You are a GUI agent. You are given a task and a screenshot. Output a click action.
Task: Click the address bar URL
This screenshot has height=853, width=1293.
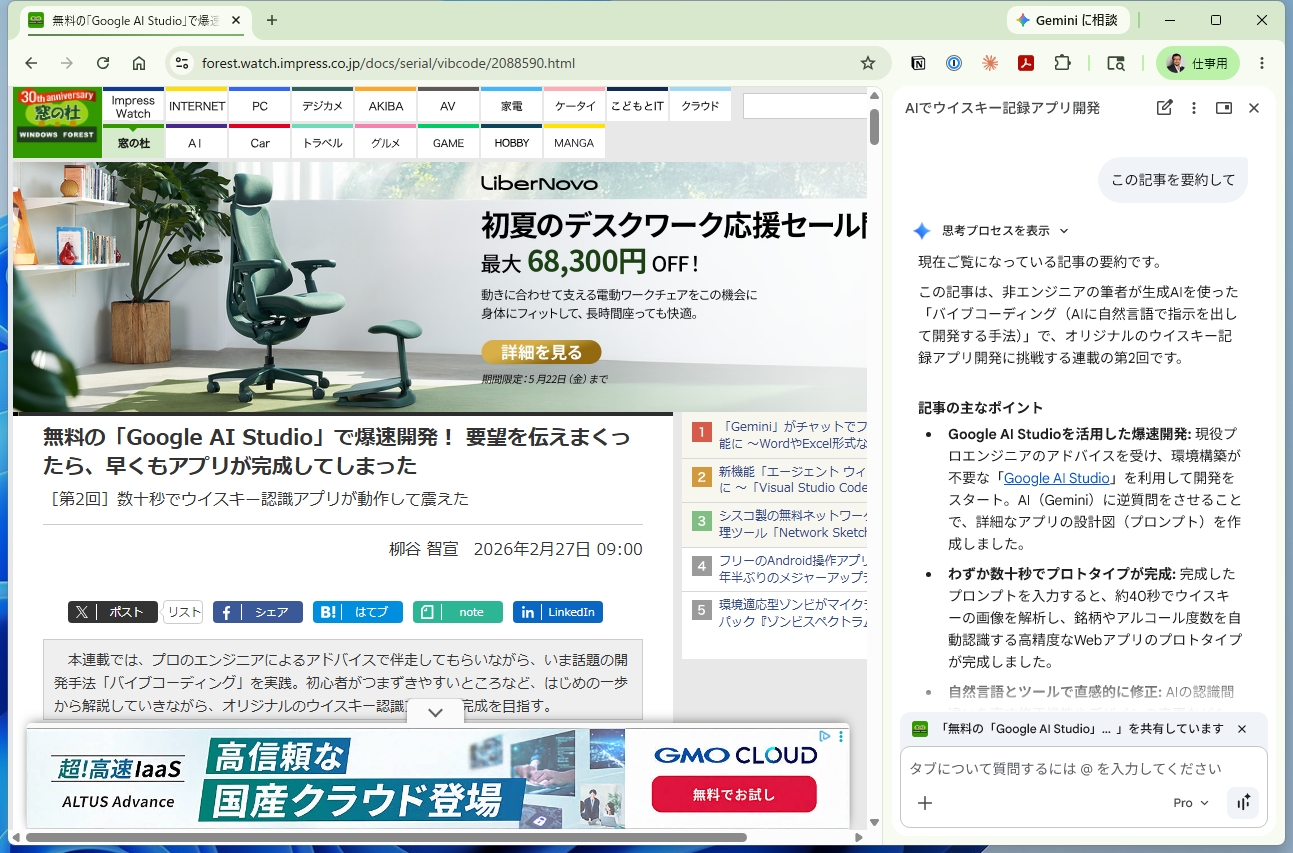[x=388, y=63]
